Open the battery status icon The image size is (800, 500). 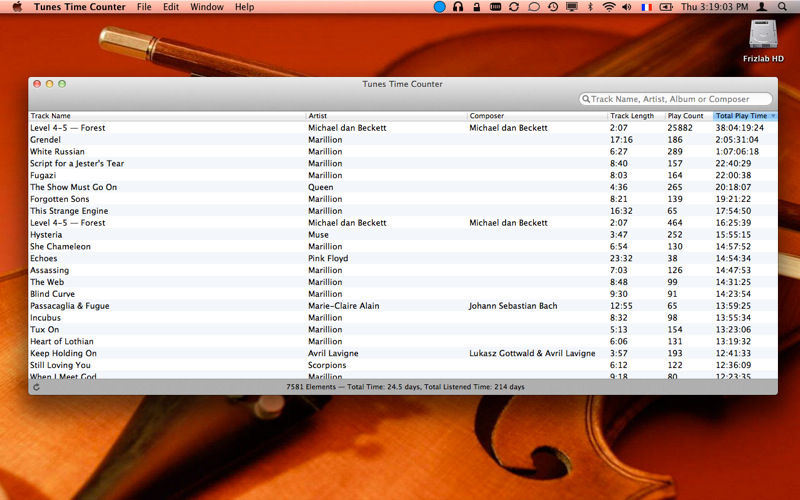[666, 7]
